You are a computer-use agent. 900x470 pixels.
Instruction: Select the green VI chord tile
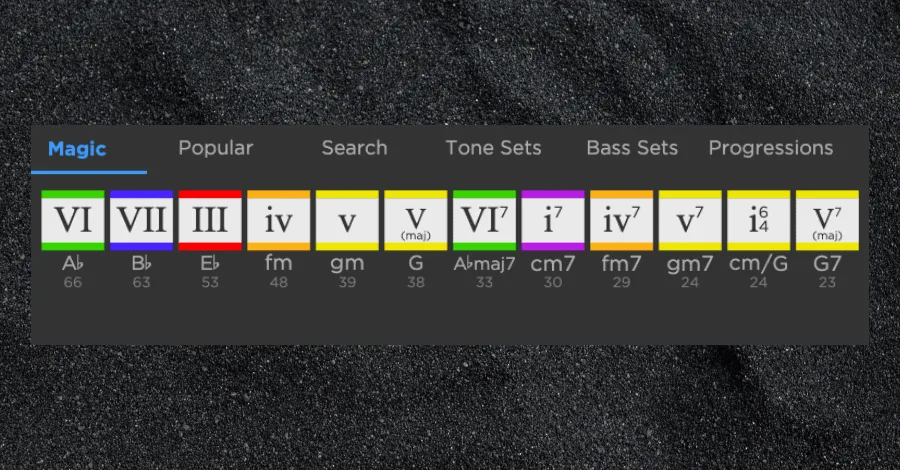pos(73,220)
